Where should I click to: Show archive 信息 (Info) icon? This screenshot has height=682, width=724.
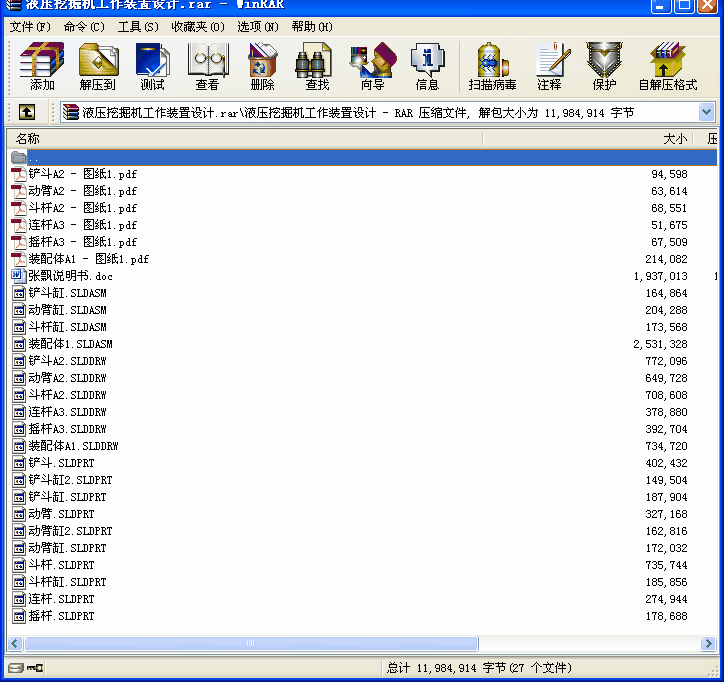(427, 66)
